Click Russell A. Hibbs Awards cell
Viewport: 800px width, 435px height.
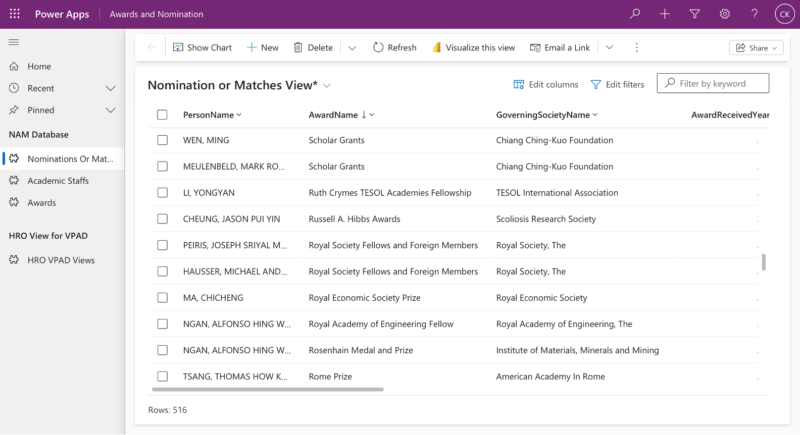pyautogui.click(x=354, y=219)
